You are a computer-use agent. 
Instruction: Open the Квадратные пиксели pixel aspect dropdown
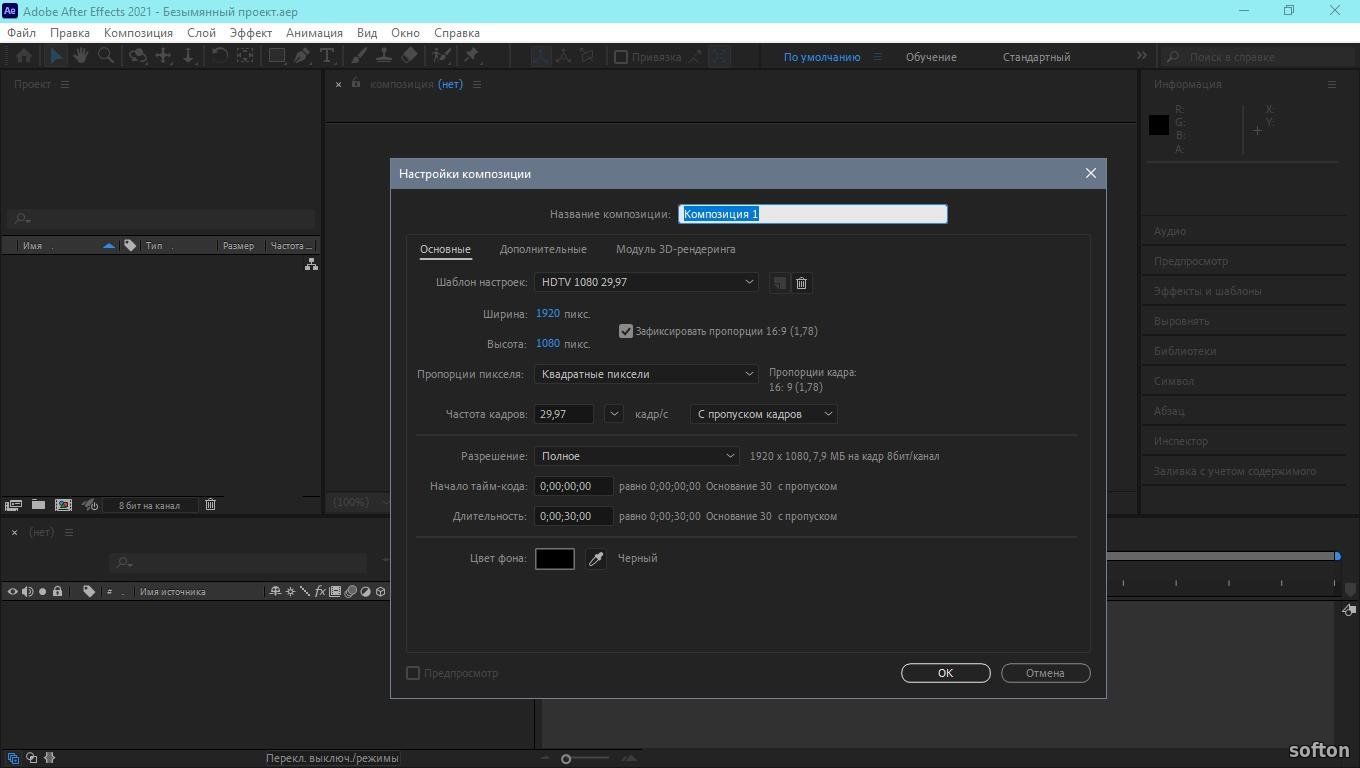click(x=646, y=374)
